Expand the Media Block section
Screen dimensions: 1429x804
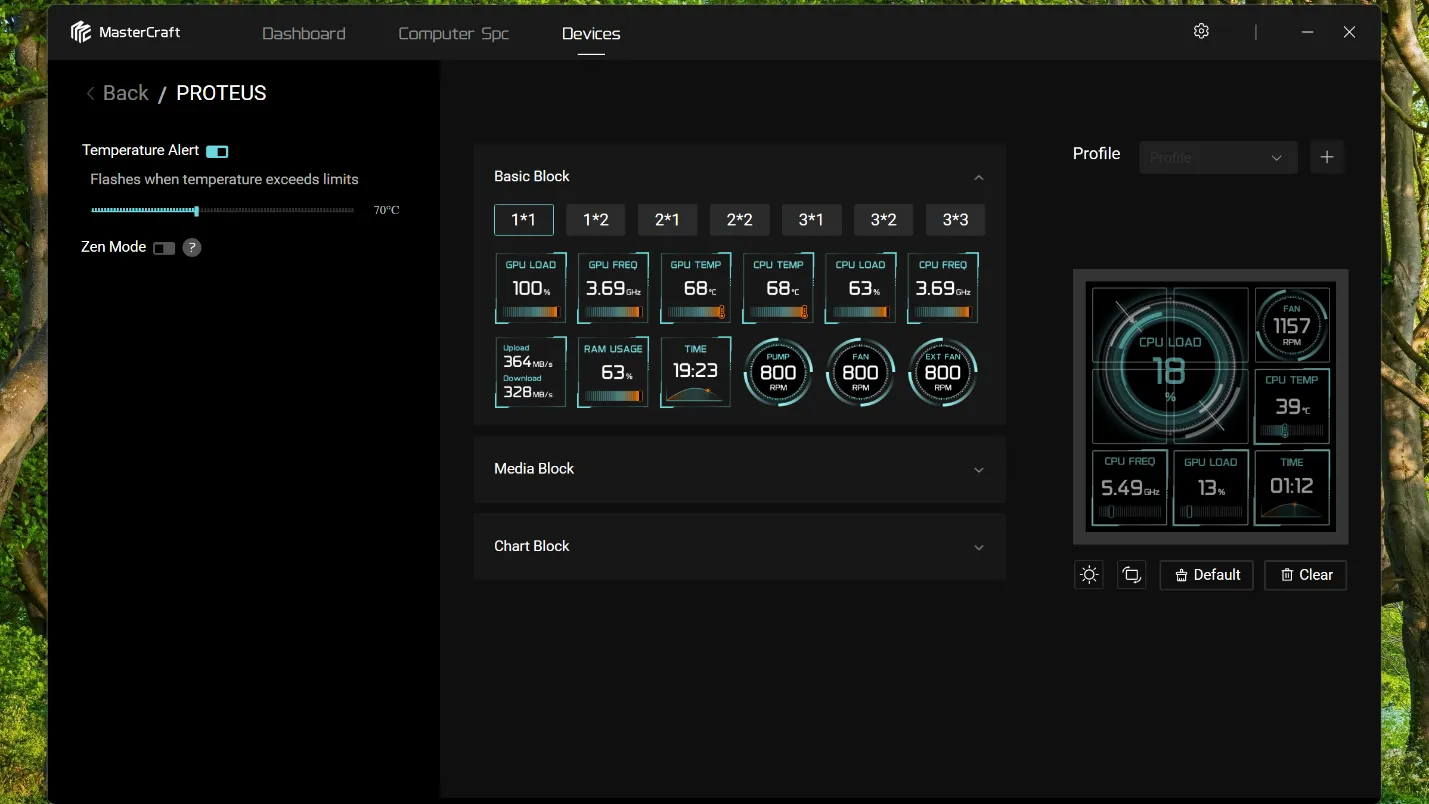pos(740,469)
